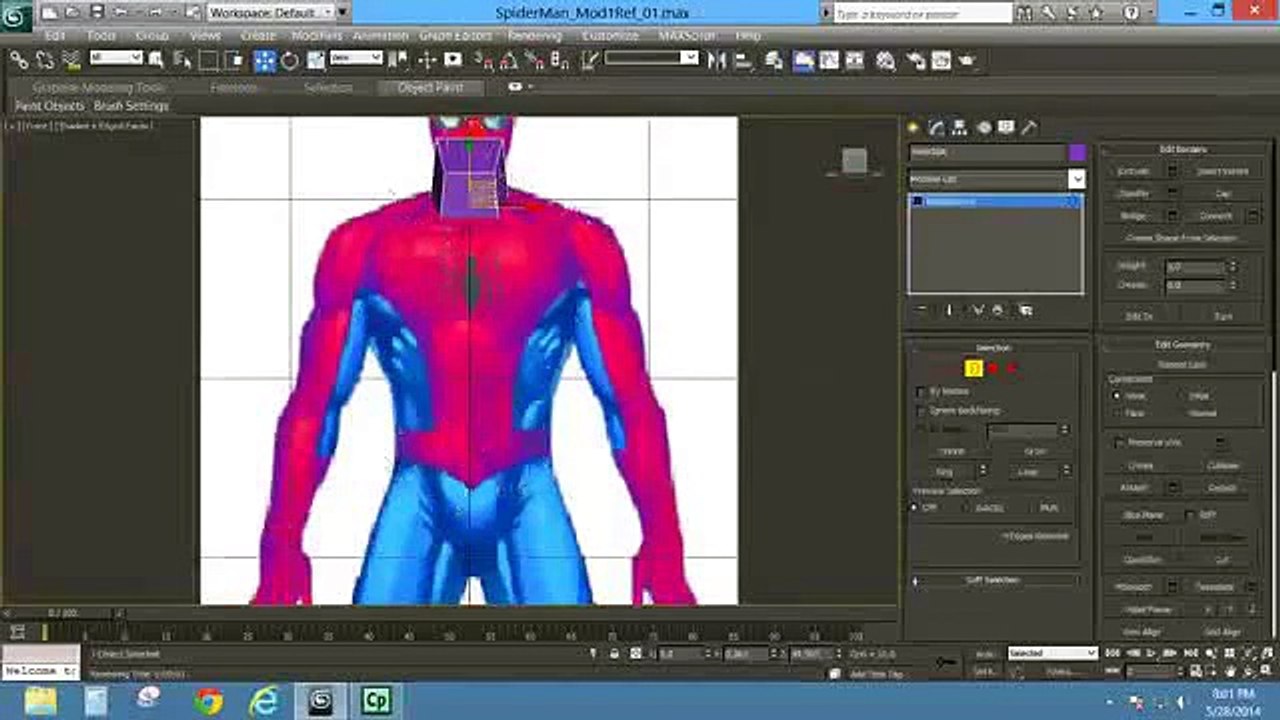Activate the Select and Move tool

tap(265, 60)
